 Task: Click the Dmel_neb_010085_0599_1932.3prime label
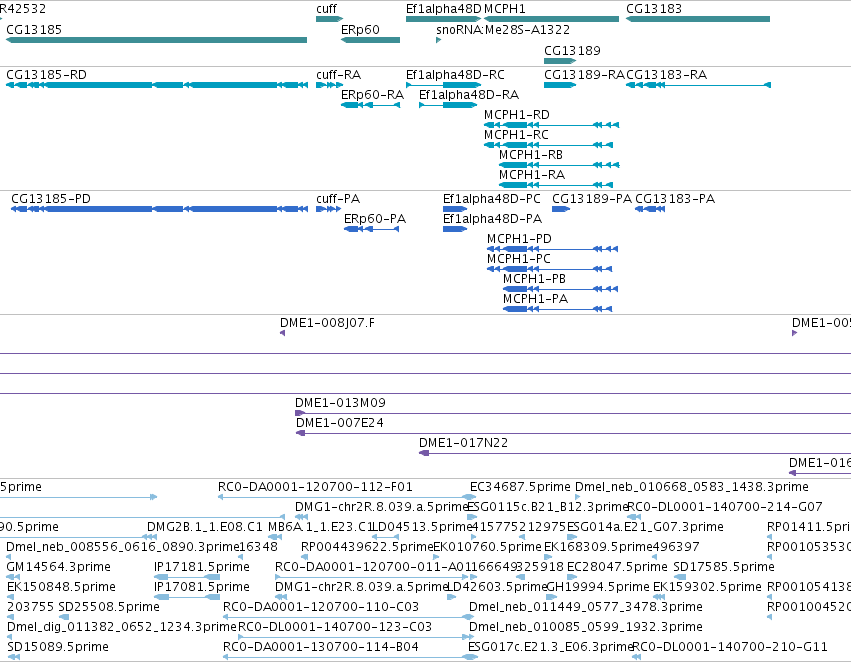tap(586, 627)
